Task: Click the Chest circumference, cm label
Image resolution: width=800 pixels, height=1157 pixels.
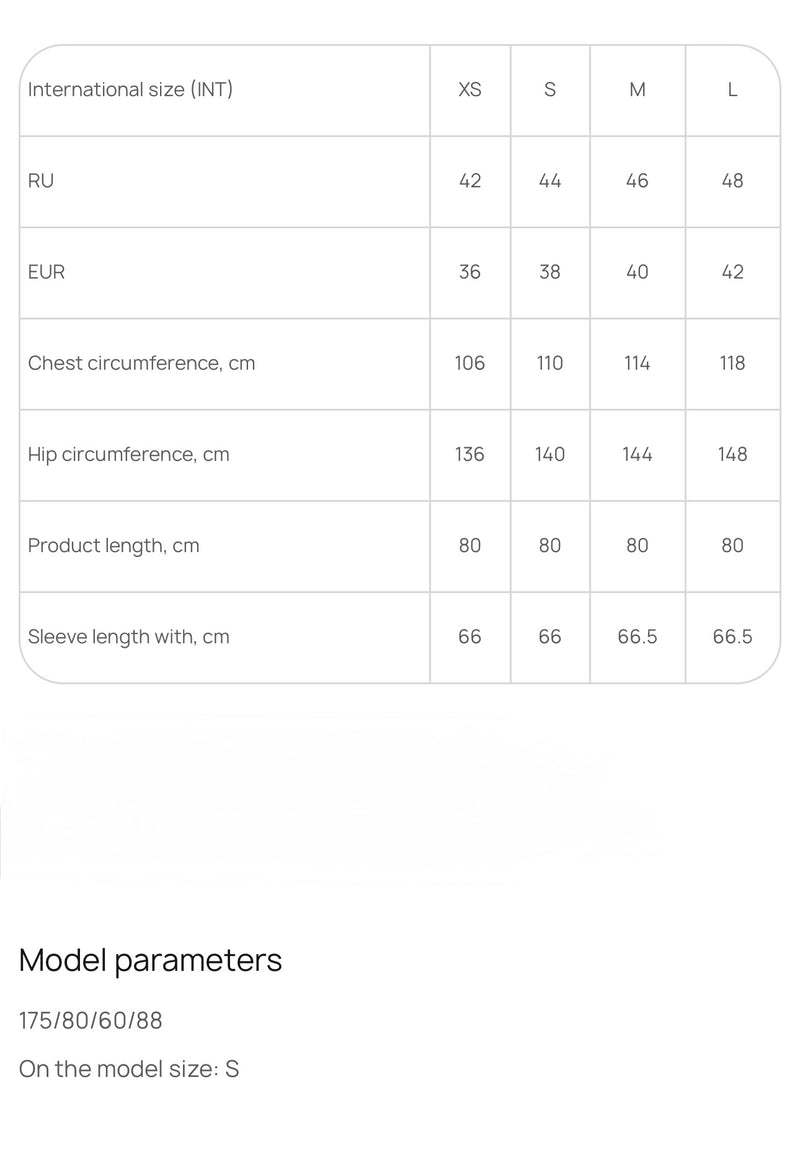Action: click(x=141, y=363)
